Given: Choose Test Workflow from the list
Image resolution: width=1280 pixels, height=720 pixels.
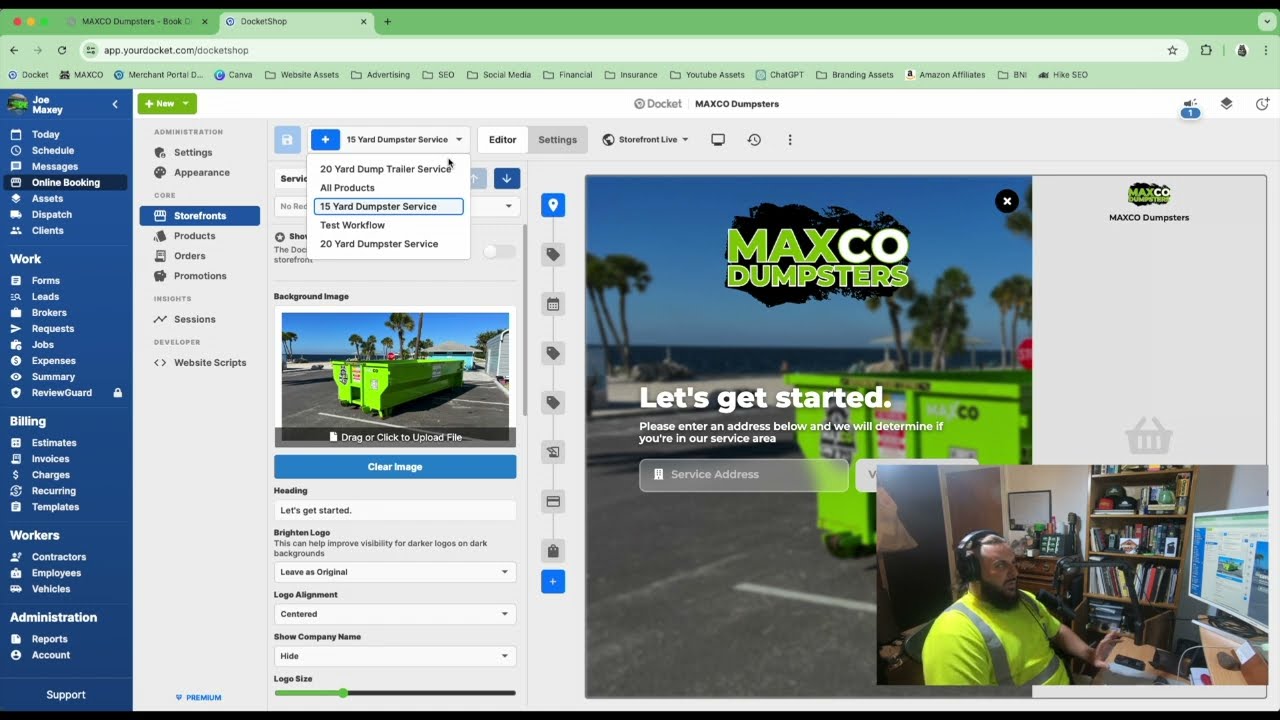Looking at the screenshot, I should pyautogui.click(x=352, y=225).
